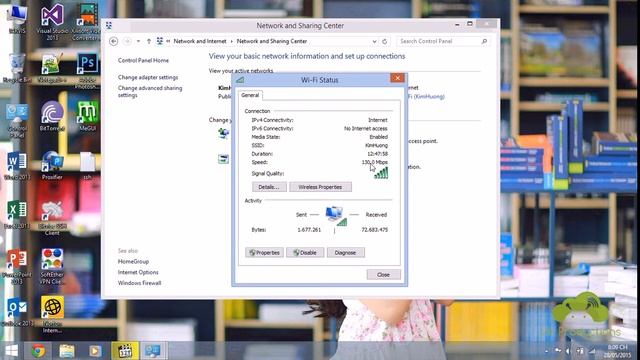This screenshot has width=640, height=360.
Task: Open the BitTorrent desktop shortcut
Action: [52, 117]
